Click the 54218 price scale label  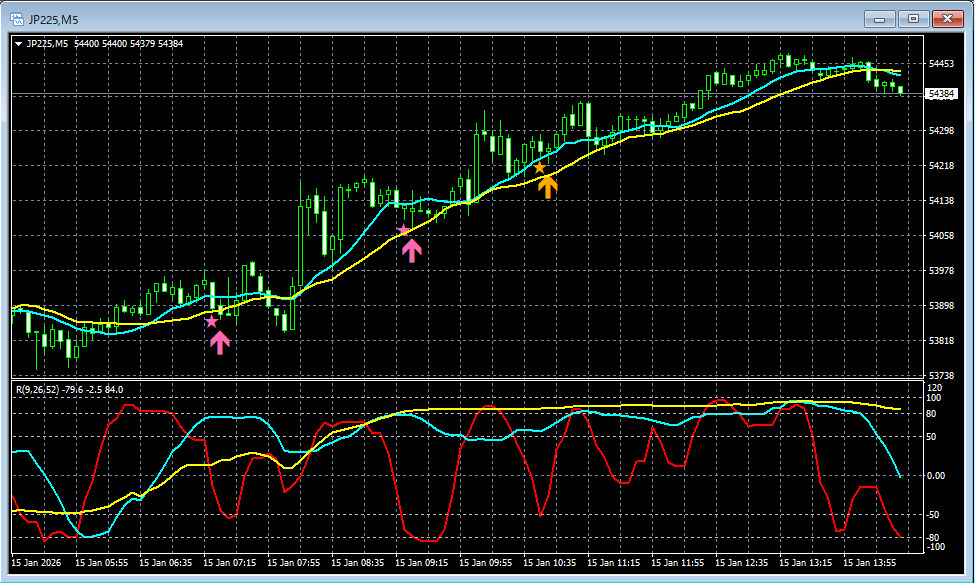pos(941,166)
